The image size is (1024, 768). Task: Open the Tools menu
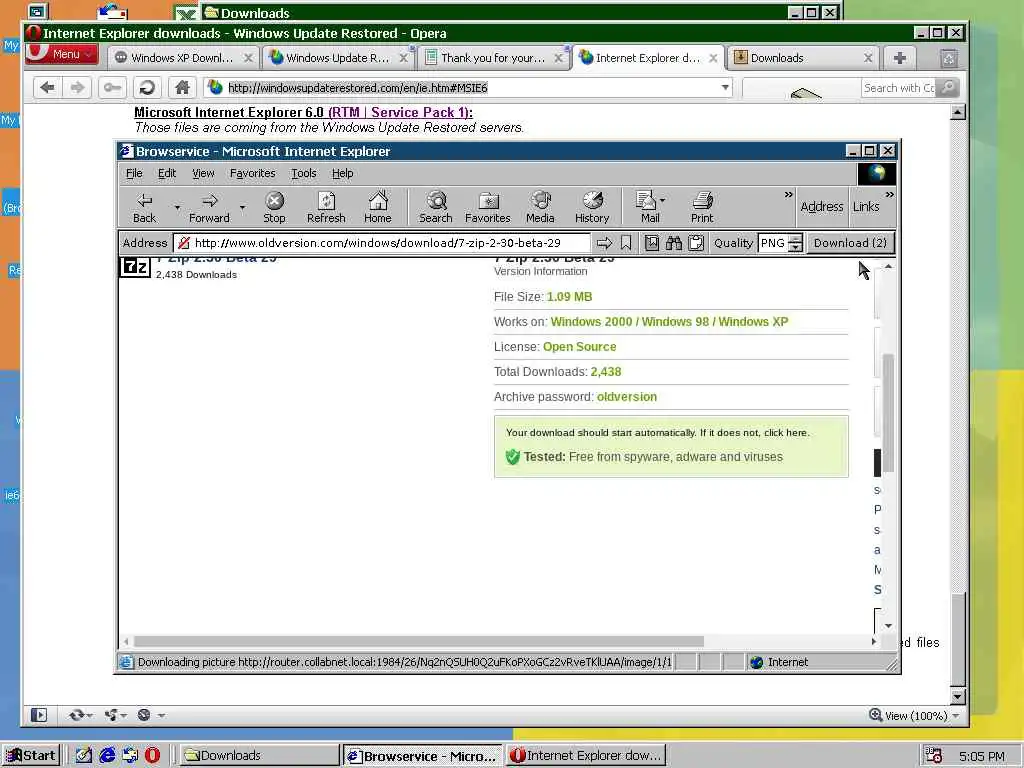[x=304, y=173]
